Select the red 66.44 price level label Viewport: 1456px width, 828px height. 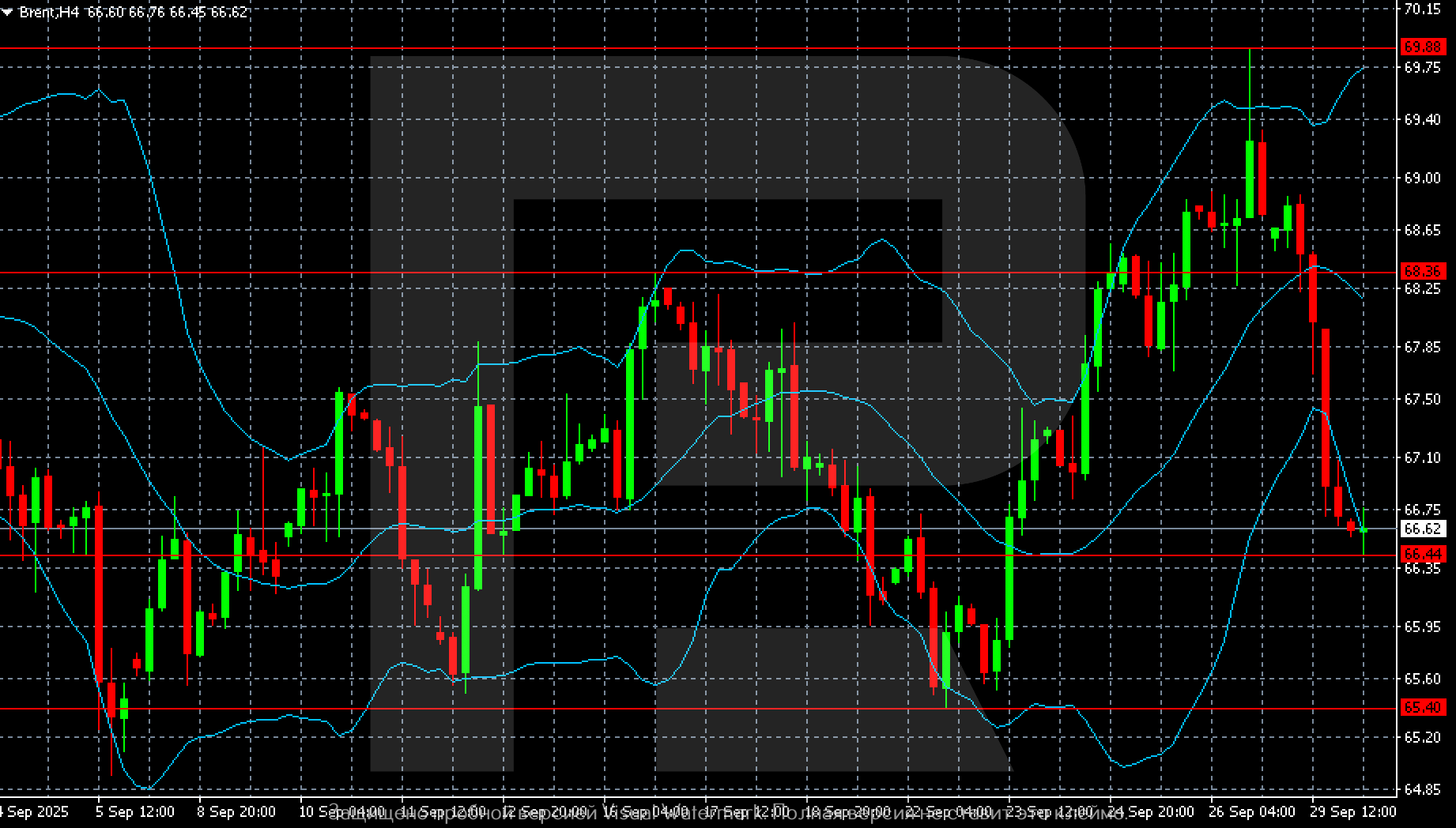click(x=1422, y=553)
